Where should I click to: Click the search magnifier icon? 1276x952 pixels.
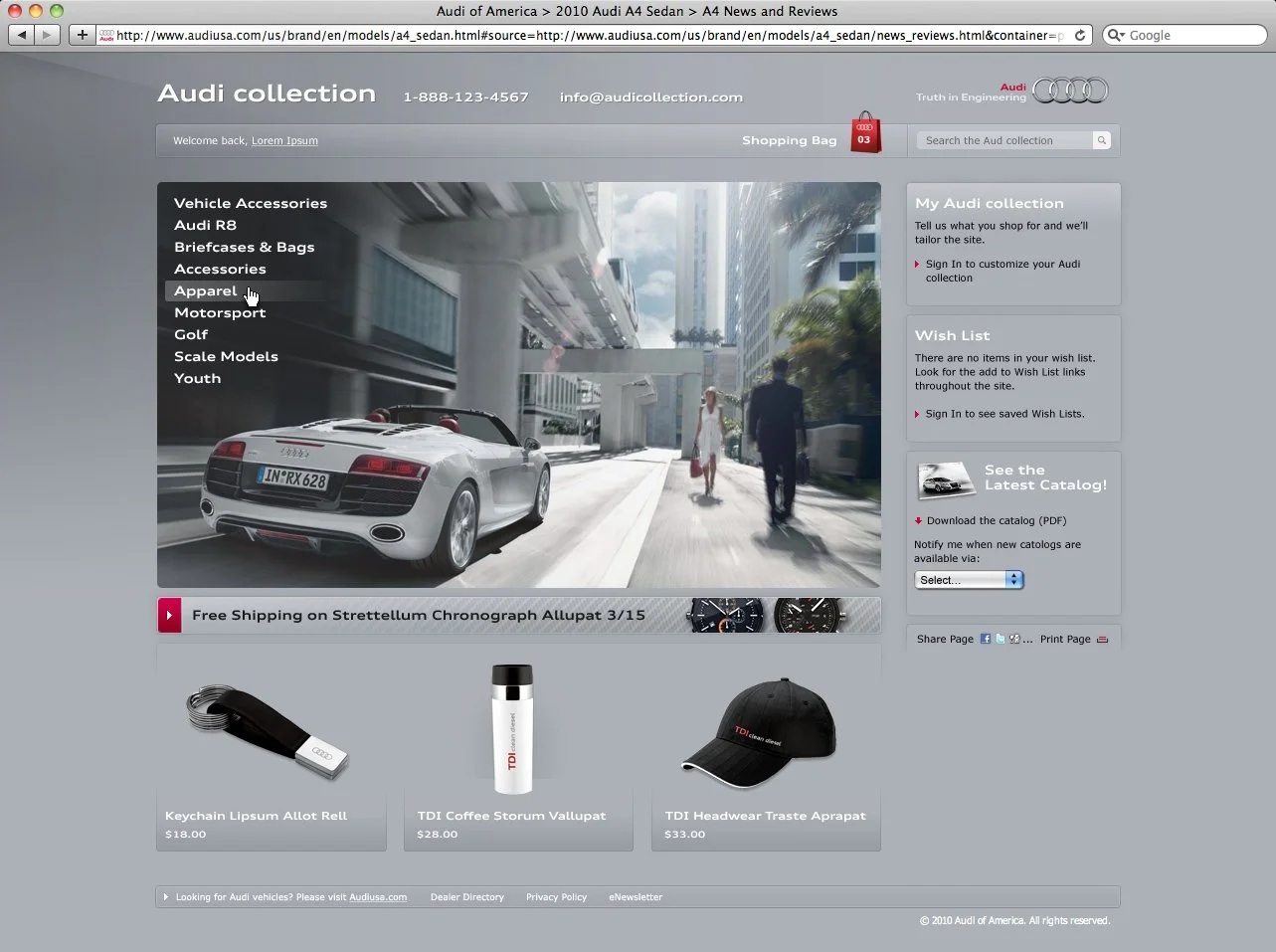pos(1101,140)
